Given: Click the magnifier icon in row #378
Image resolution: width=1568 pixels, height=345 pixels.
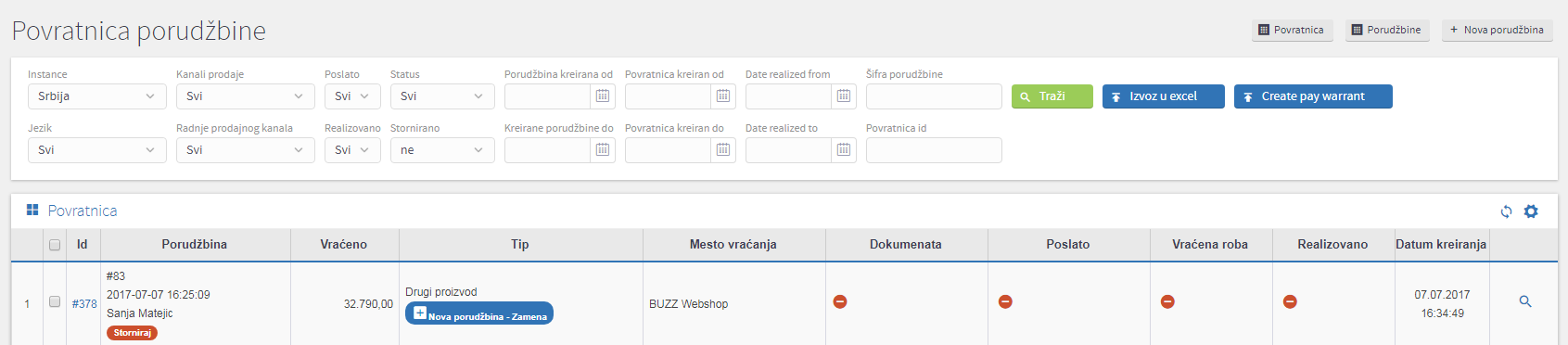Looking at the screenshot, I should point(1525,301).
